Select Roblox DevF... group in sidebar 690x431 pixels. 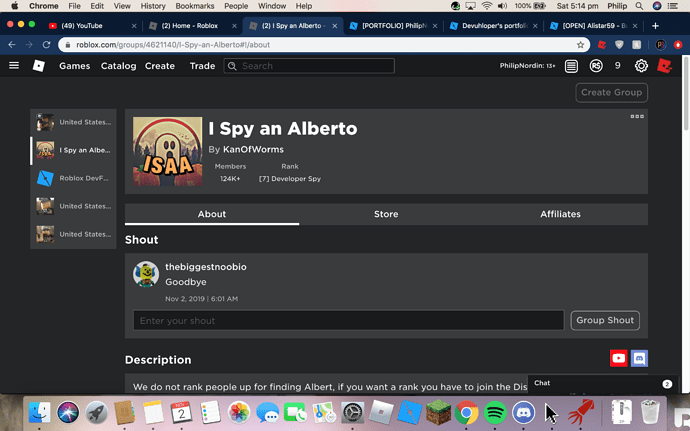[73, 178]
